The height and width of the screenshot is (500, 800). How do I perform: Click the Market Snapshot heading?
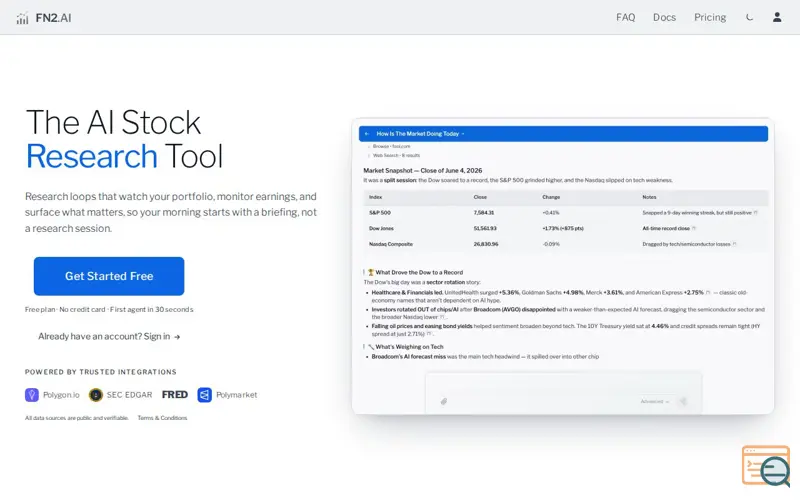click(422, 170)
